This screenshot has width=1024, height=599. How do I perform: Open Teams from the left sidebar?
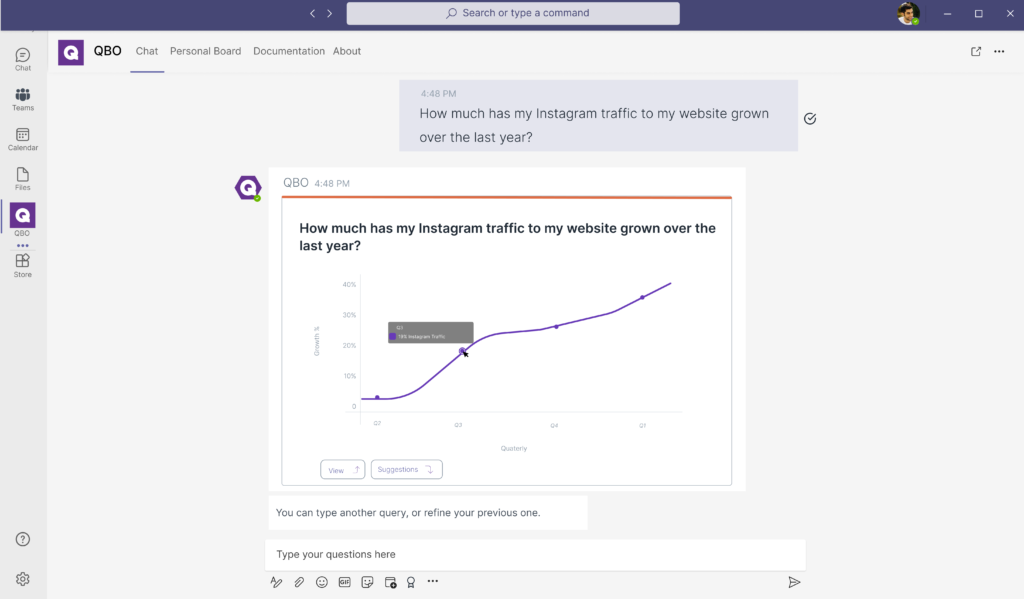(x=23, y=99)
